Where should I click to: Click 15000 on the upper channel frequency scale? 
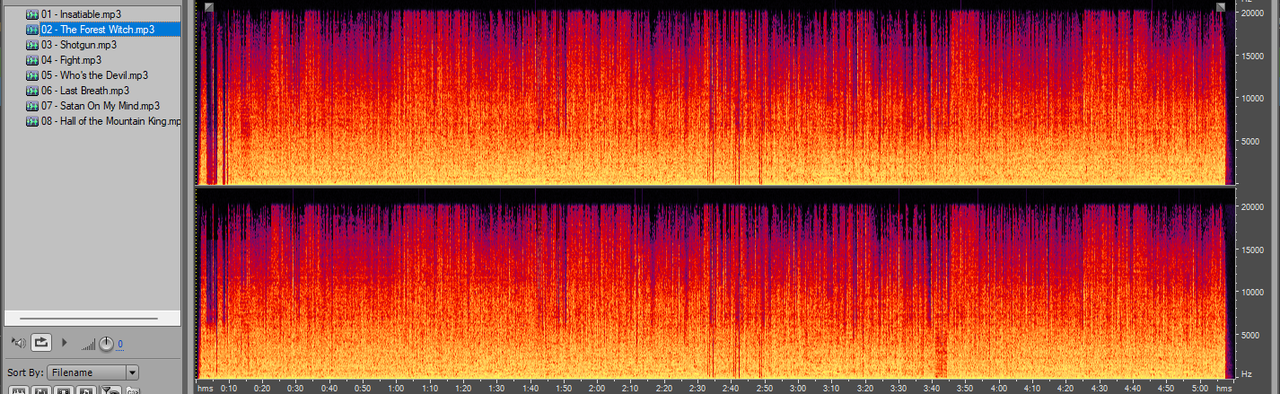(1254, 55)
